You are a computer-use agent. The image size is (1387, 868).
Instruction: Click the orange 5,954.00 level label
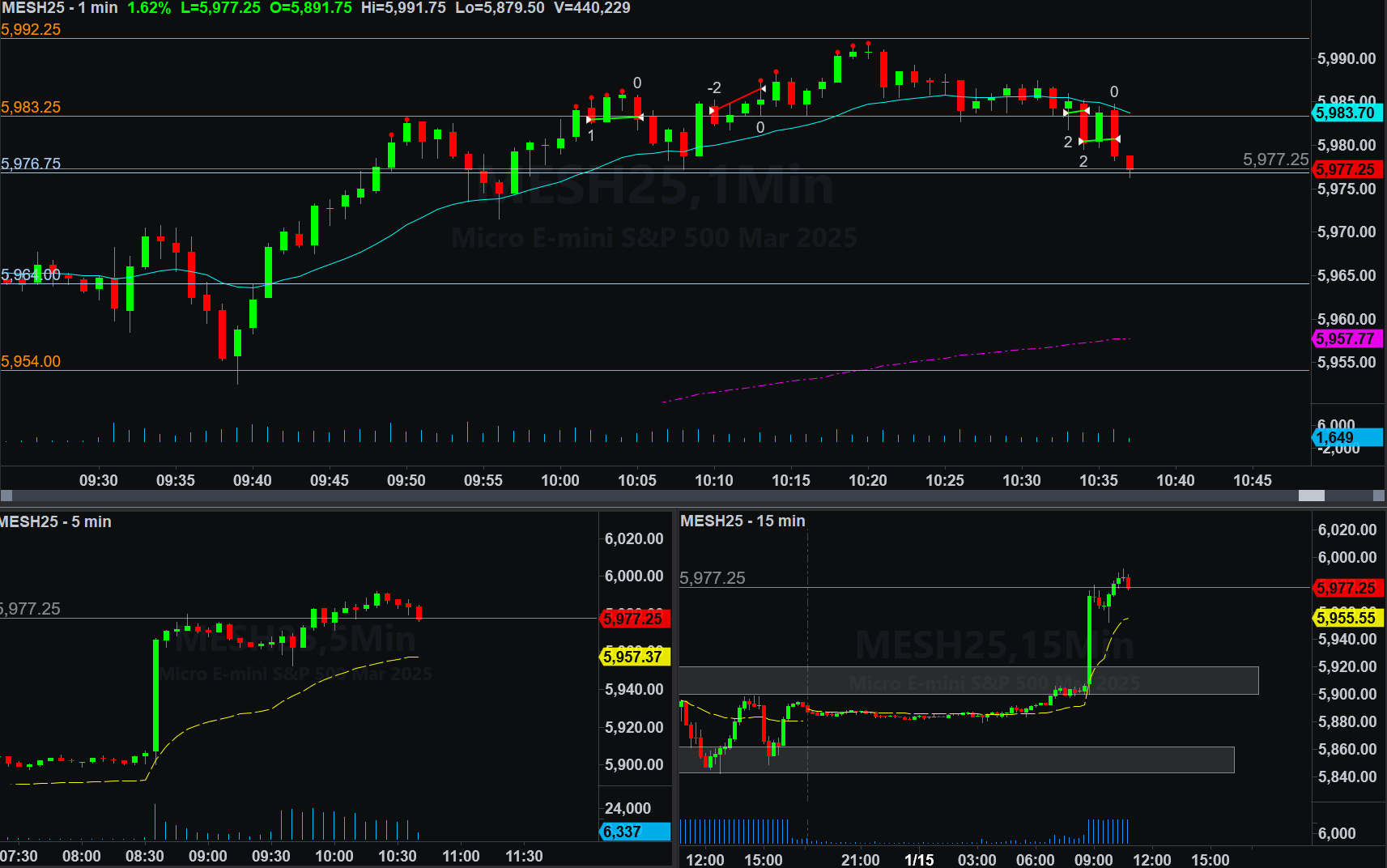[x=31, y=362]
